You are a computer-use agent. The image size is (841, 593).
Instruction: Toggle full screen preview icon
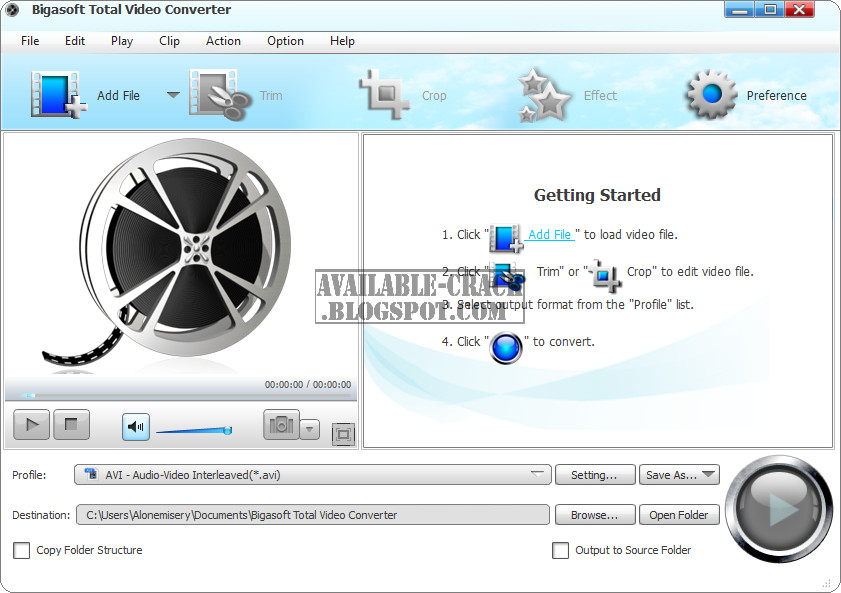[x=343, y=434]
